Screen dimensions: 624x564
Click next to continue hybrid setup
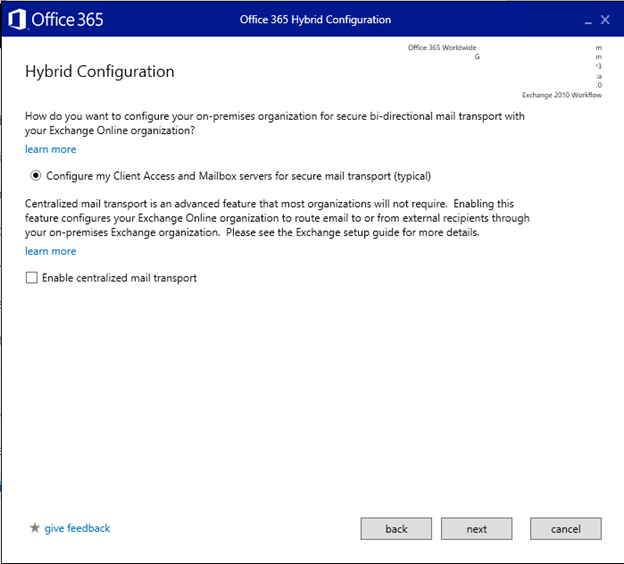pos(476,529)
